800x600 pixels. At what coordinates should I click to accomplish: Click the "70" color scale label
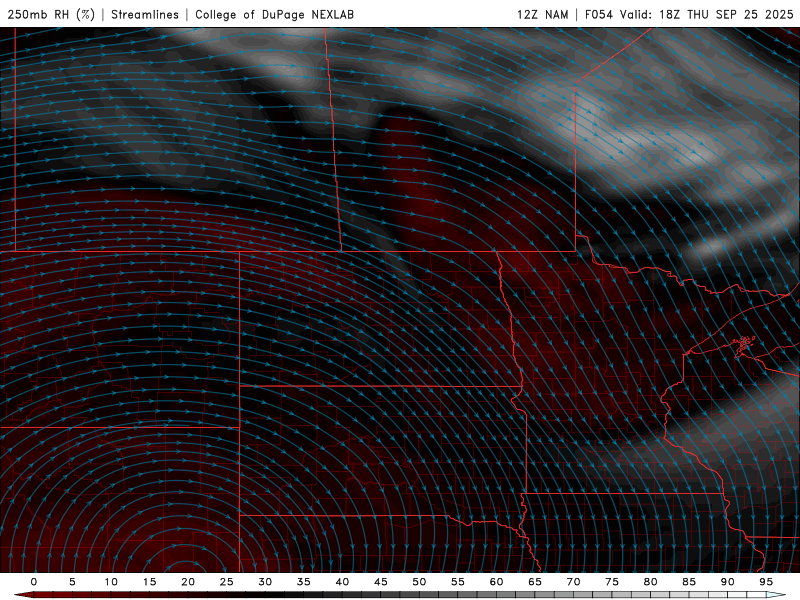573,582
